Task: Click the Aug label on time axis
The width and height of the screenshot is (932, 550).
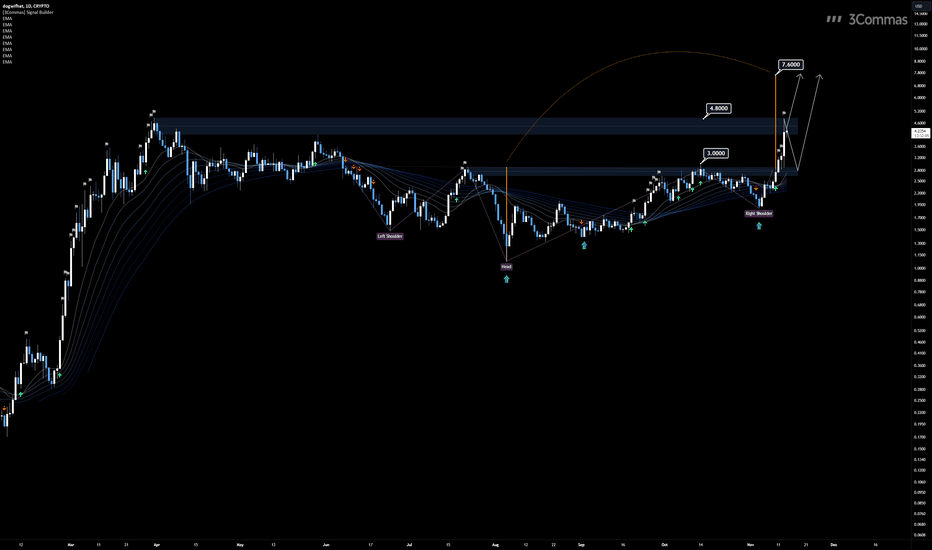Action: point(495,544)
